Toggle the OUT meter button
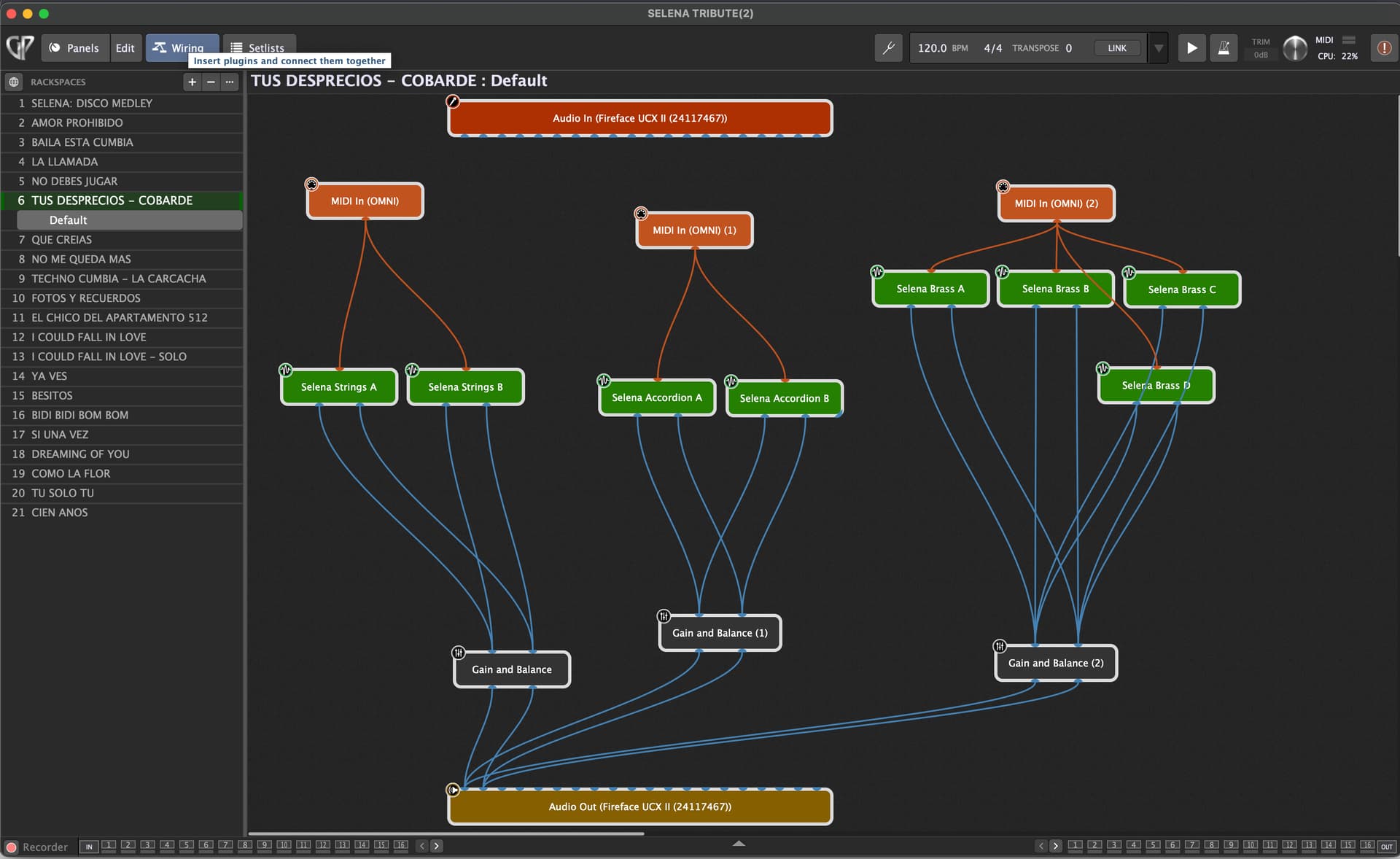This screenshot has width=1400, height=859. [1387, 847]
